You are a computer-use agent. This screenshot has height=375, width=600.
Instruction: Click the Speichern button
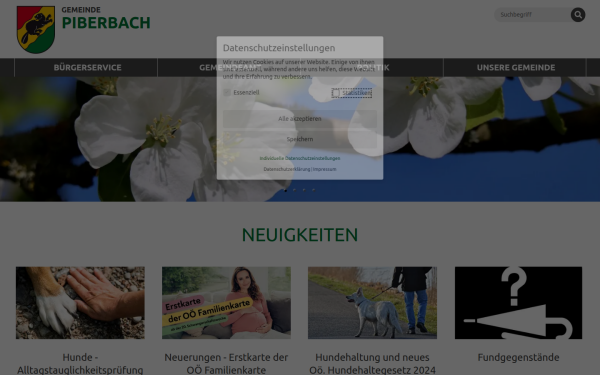[x=300, y=139]
